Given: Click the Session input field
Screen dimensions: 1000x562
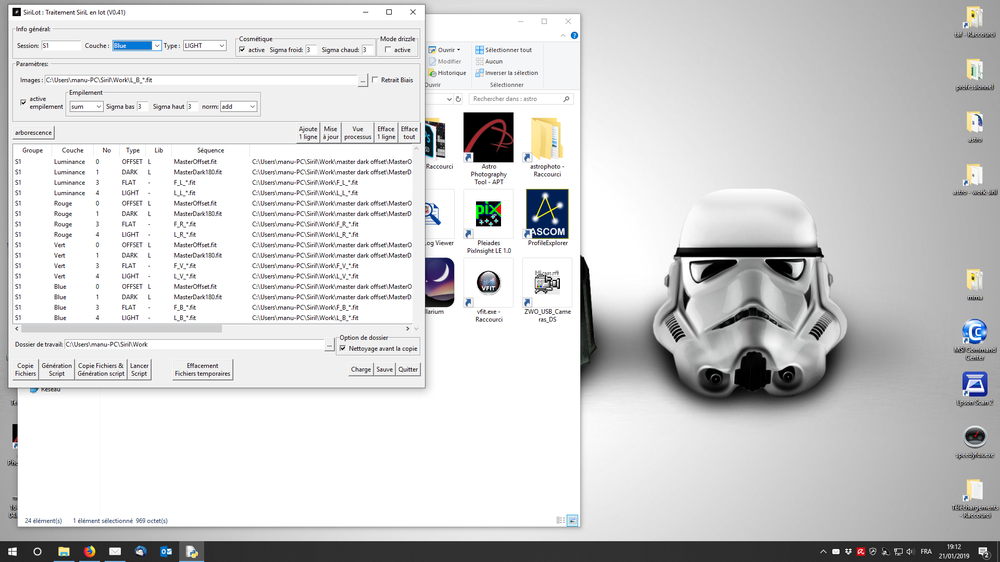Looking at the screenshot, I should [61, 46].
